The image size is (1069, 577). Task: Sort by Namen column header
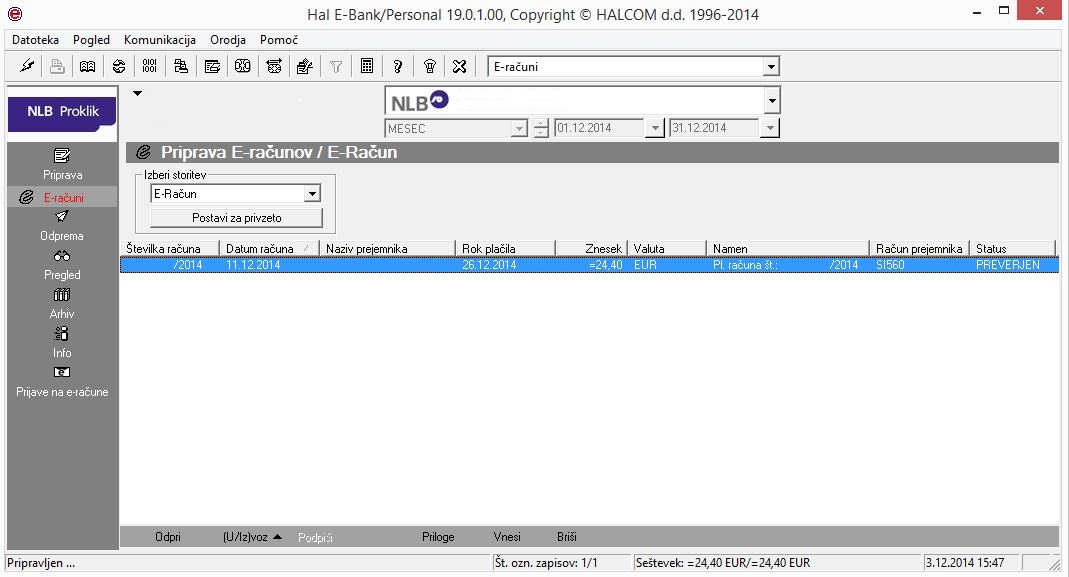788,248
